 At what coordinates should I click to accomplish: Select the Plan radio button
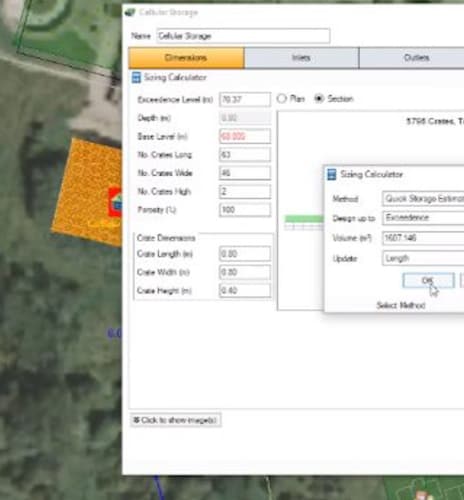click(x=282, y=99)
